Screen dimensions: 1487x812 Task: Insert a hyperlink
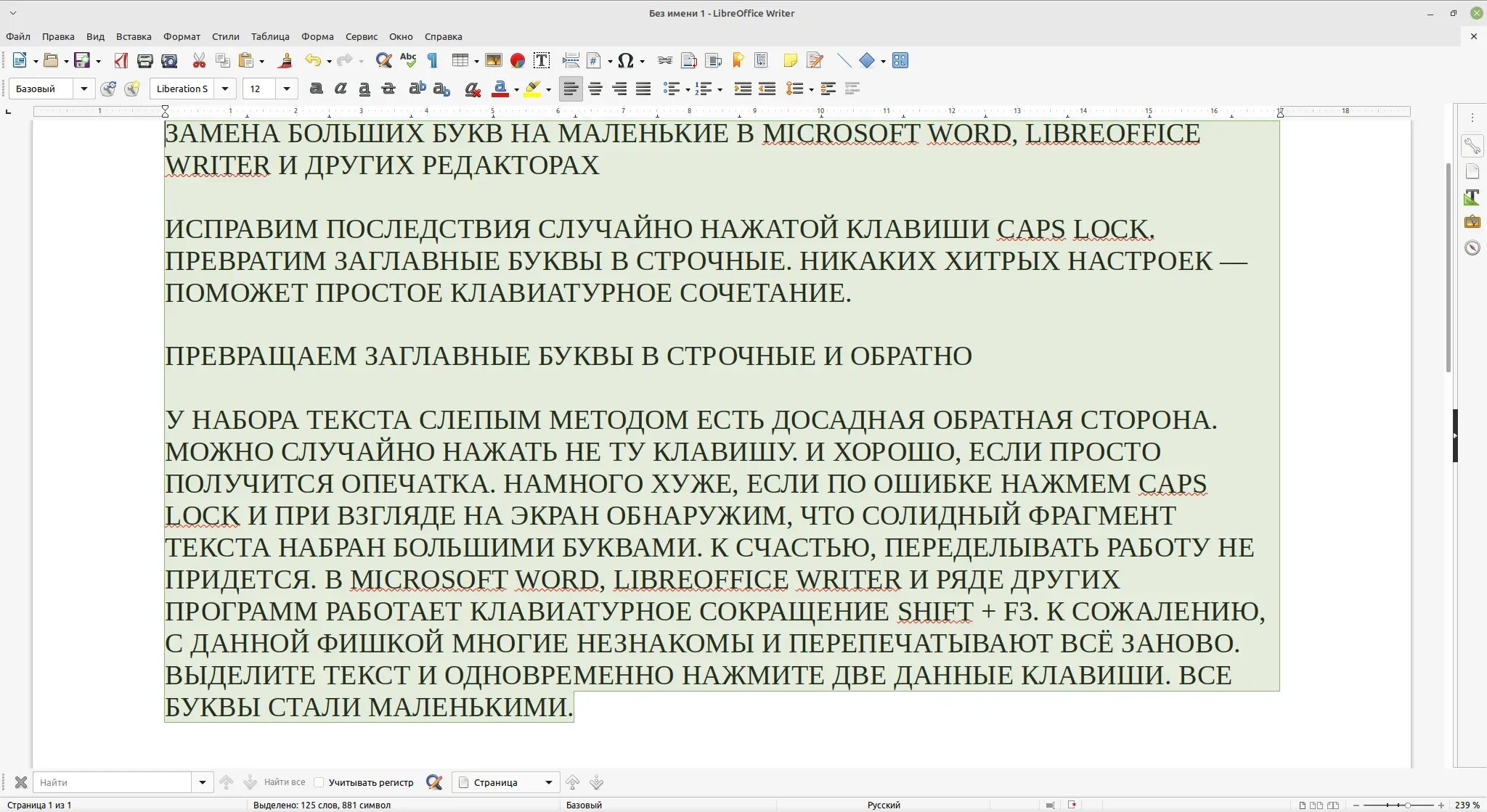pyautogui.click(x=665, y=61)
